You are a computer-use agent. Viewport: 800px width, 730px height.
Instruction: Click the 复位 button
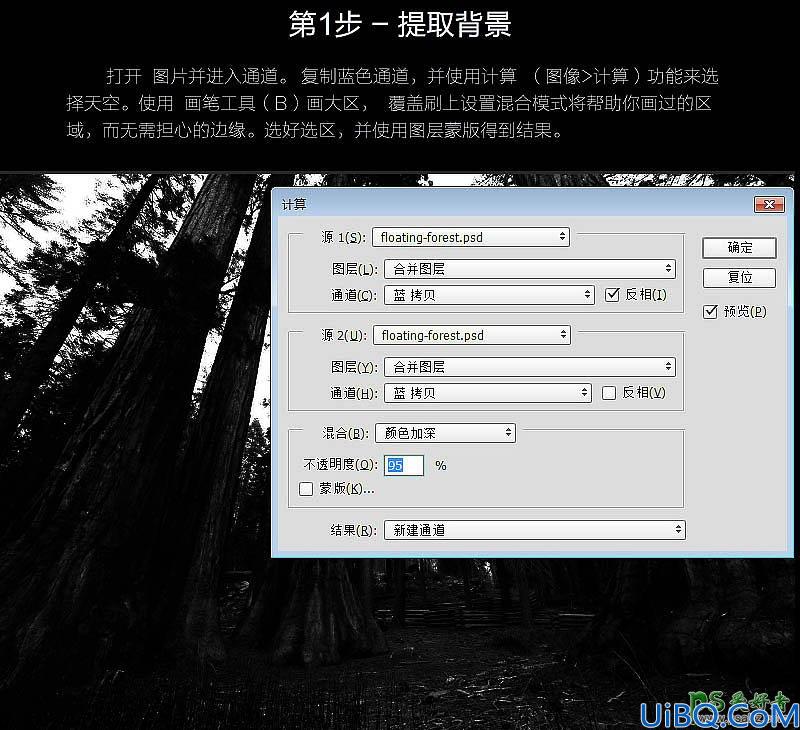coord(739,278)
